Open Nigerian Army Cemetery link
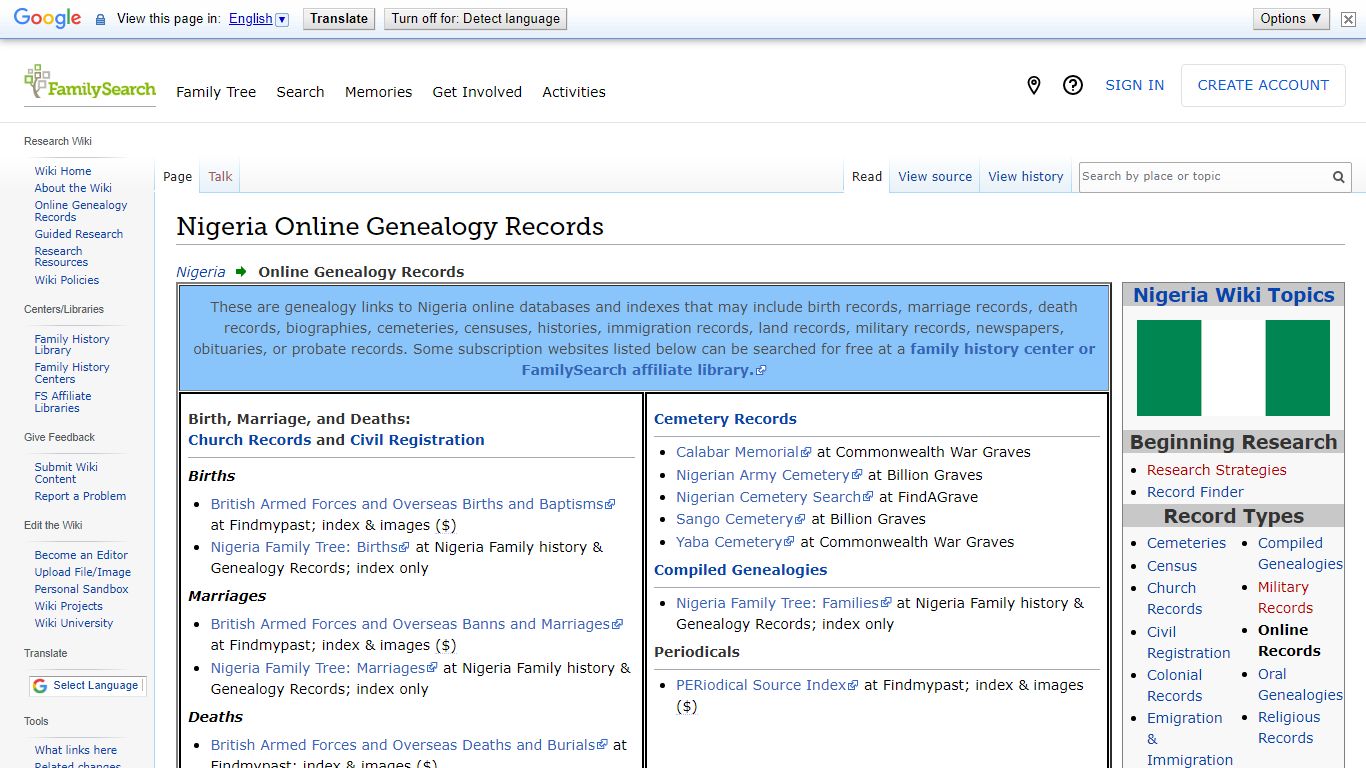This screenshot has height=768, width=1366. tap(763, 475)
